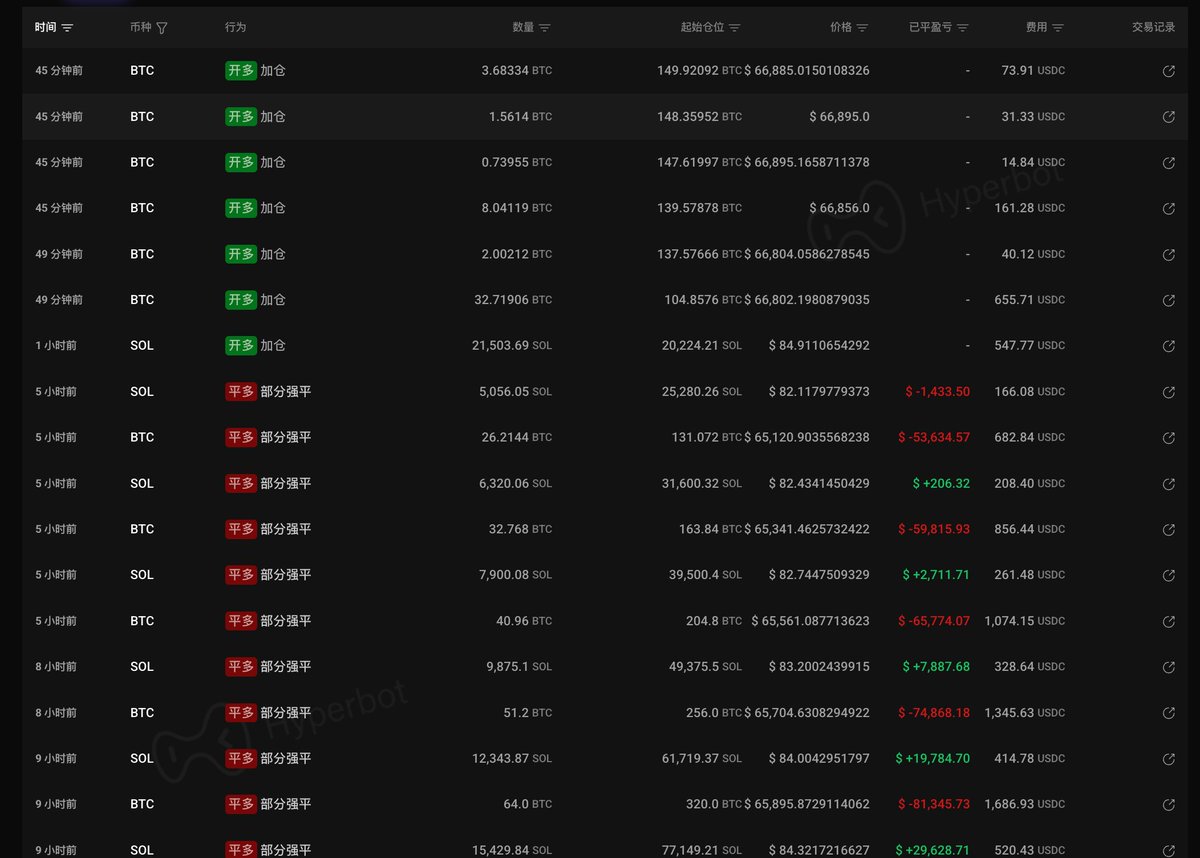Open transaction record for 7,900.08 SOL liquidation
The width and height of the screenshot is (1200, 858).
[x=1168, y=575]
